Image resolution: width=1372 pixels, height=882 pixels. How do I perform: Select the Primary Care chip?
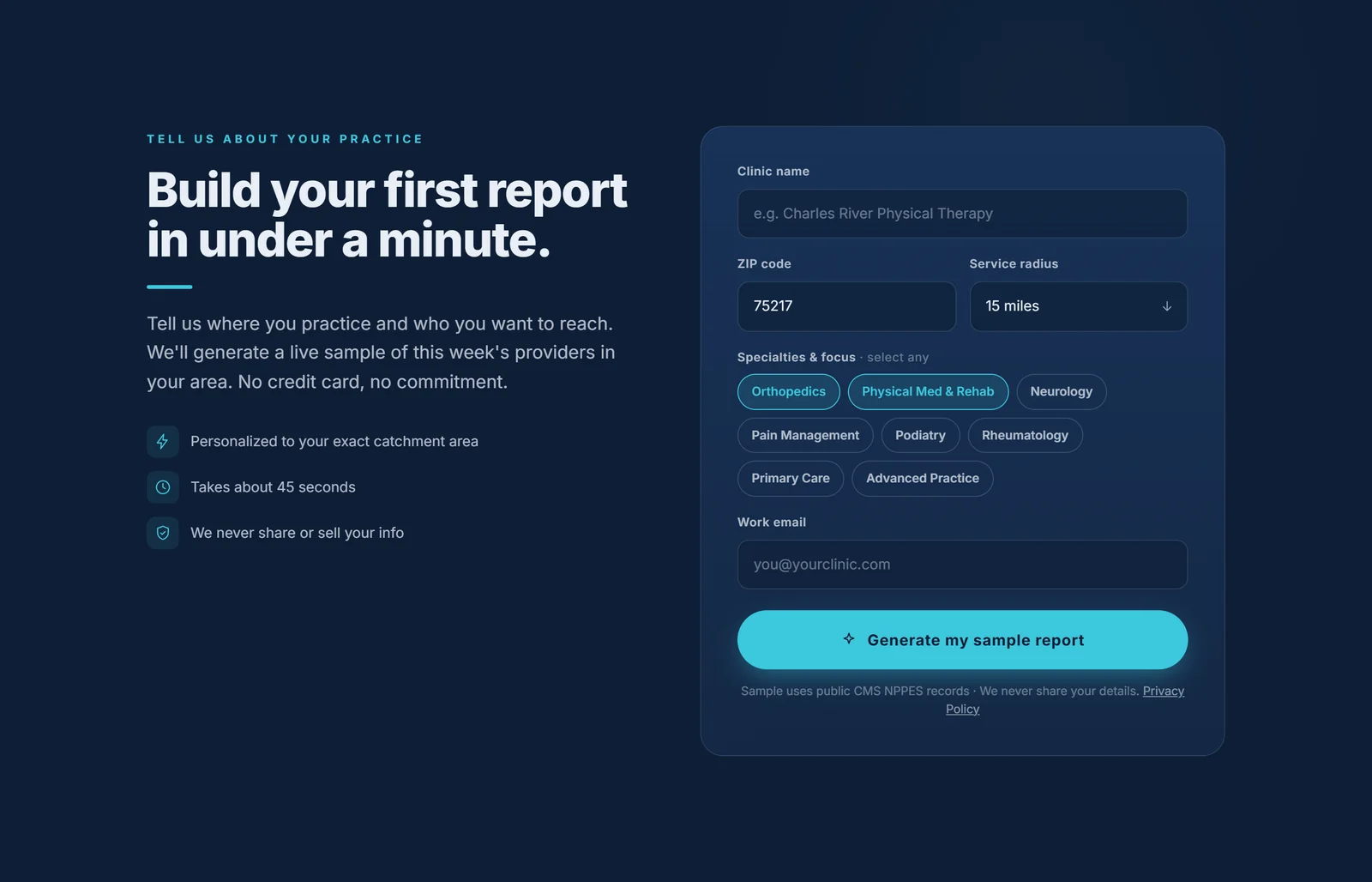[x=791, y=479]
